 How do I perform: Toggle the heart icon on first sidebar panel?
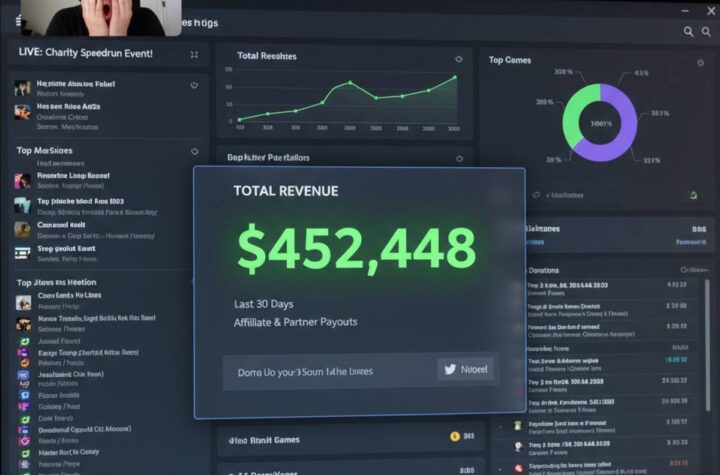point(194,86)
